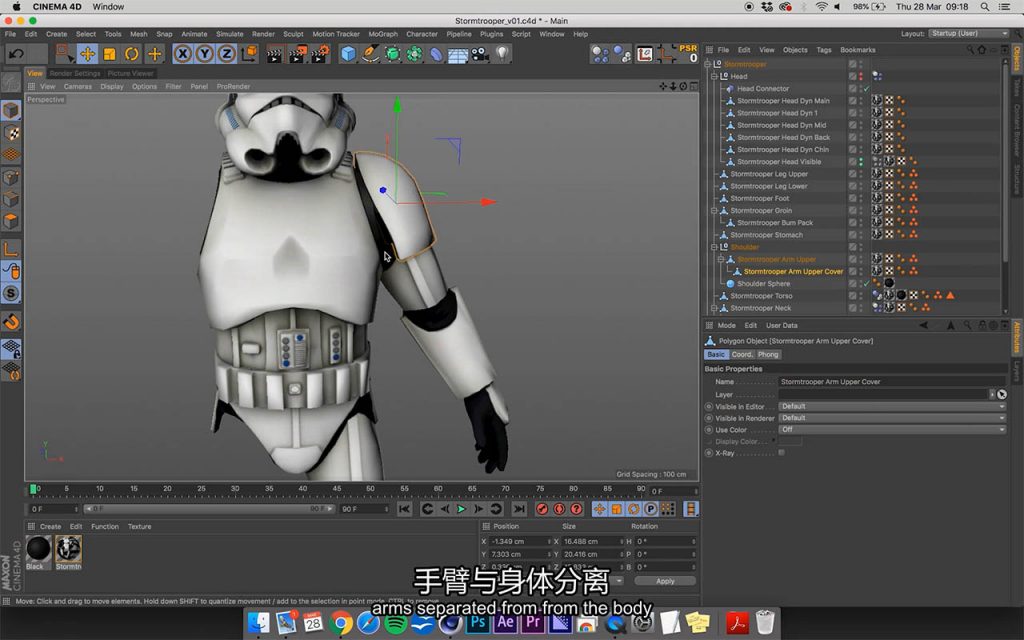This screenshot has width=1024, height=640.
Task: Toggle layer box of Stormtrooper Stomach
Action: pos(852,235)
